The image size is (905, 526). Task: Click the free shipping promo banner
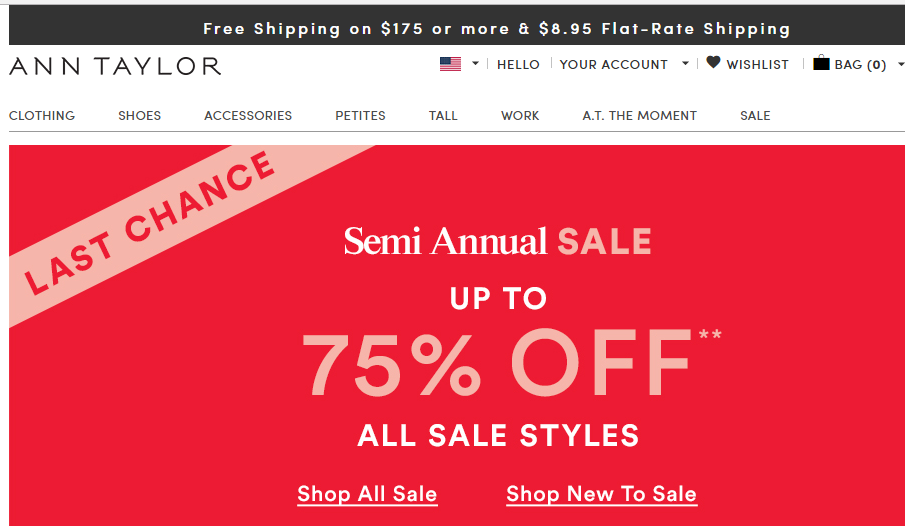(x=497, y=29)
